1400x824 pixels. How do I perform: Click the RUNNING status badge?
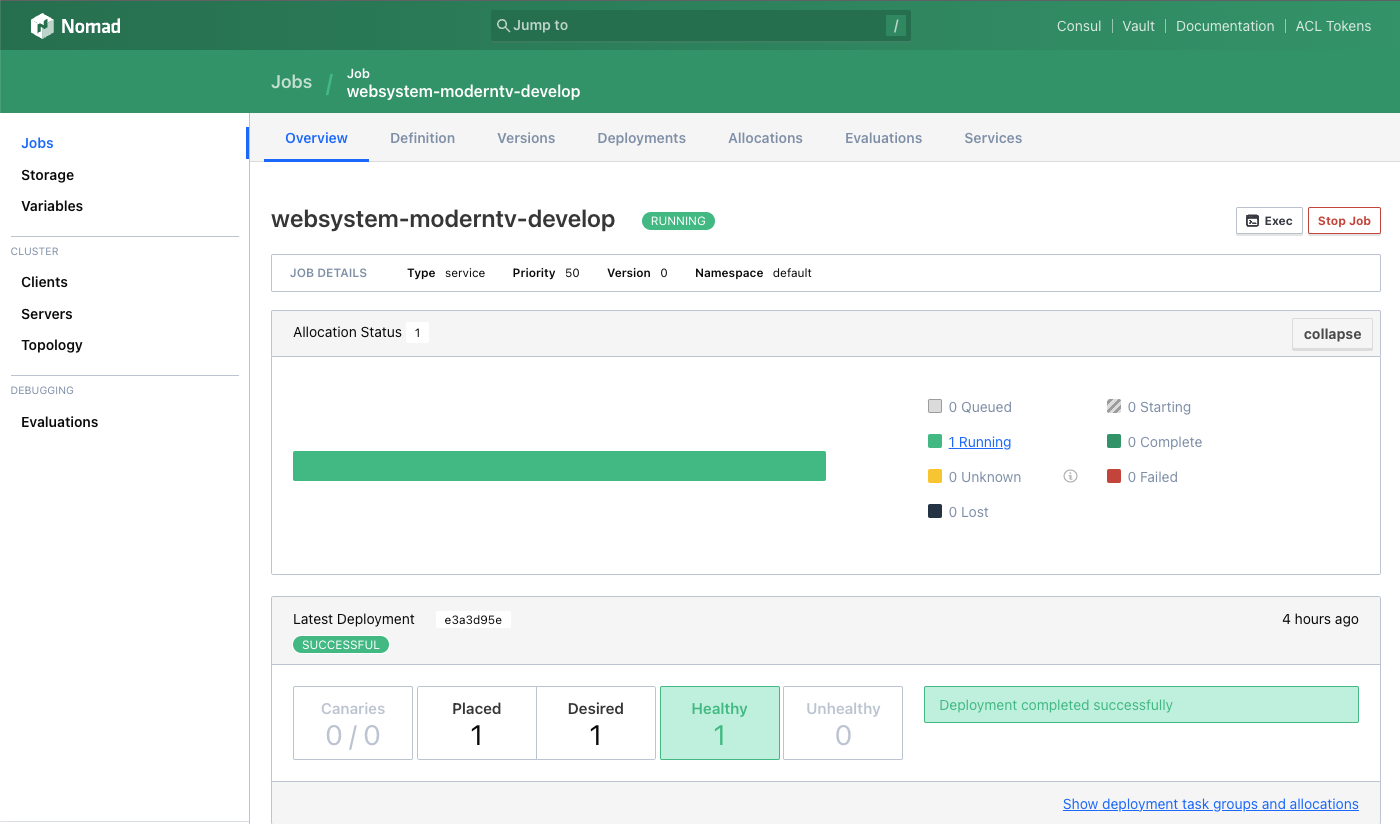point(678,221)
